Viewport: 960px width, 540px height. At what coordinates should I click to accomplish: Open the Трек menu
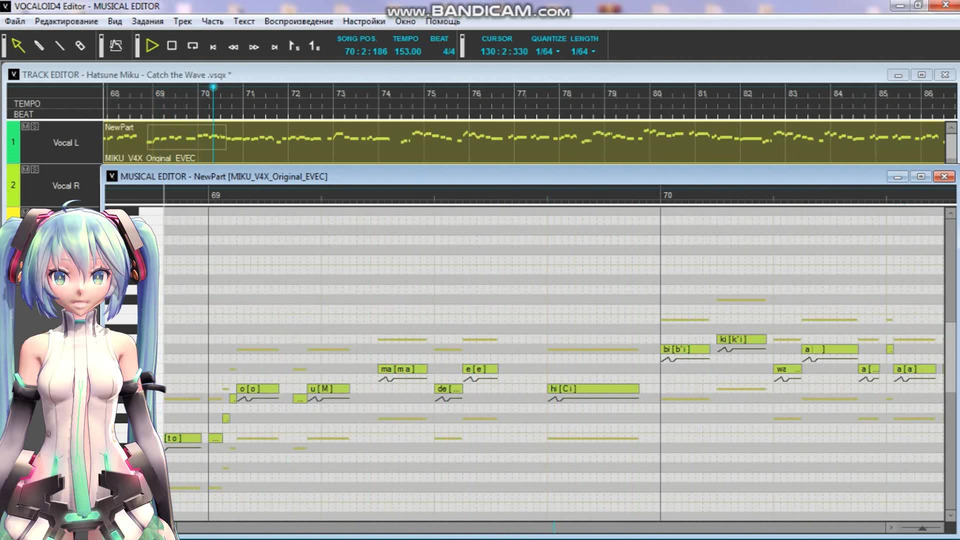click(182, 21)
